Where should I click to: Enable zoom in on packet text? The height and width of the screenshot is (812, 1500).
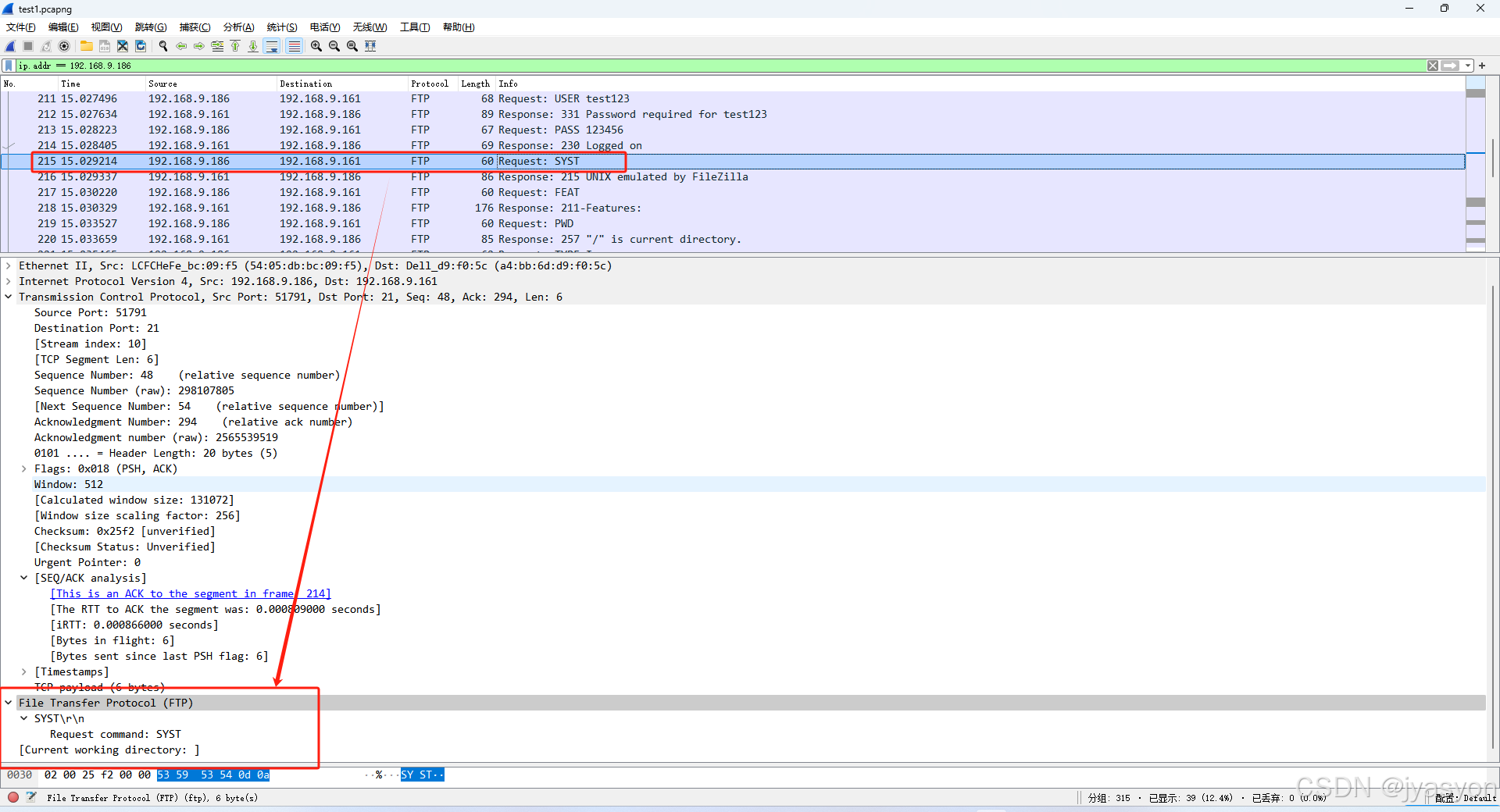click(316, 46)
